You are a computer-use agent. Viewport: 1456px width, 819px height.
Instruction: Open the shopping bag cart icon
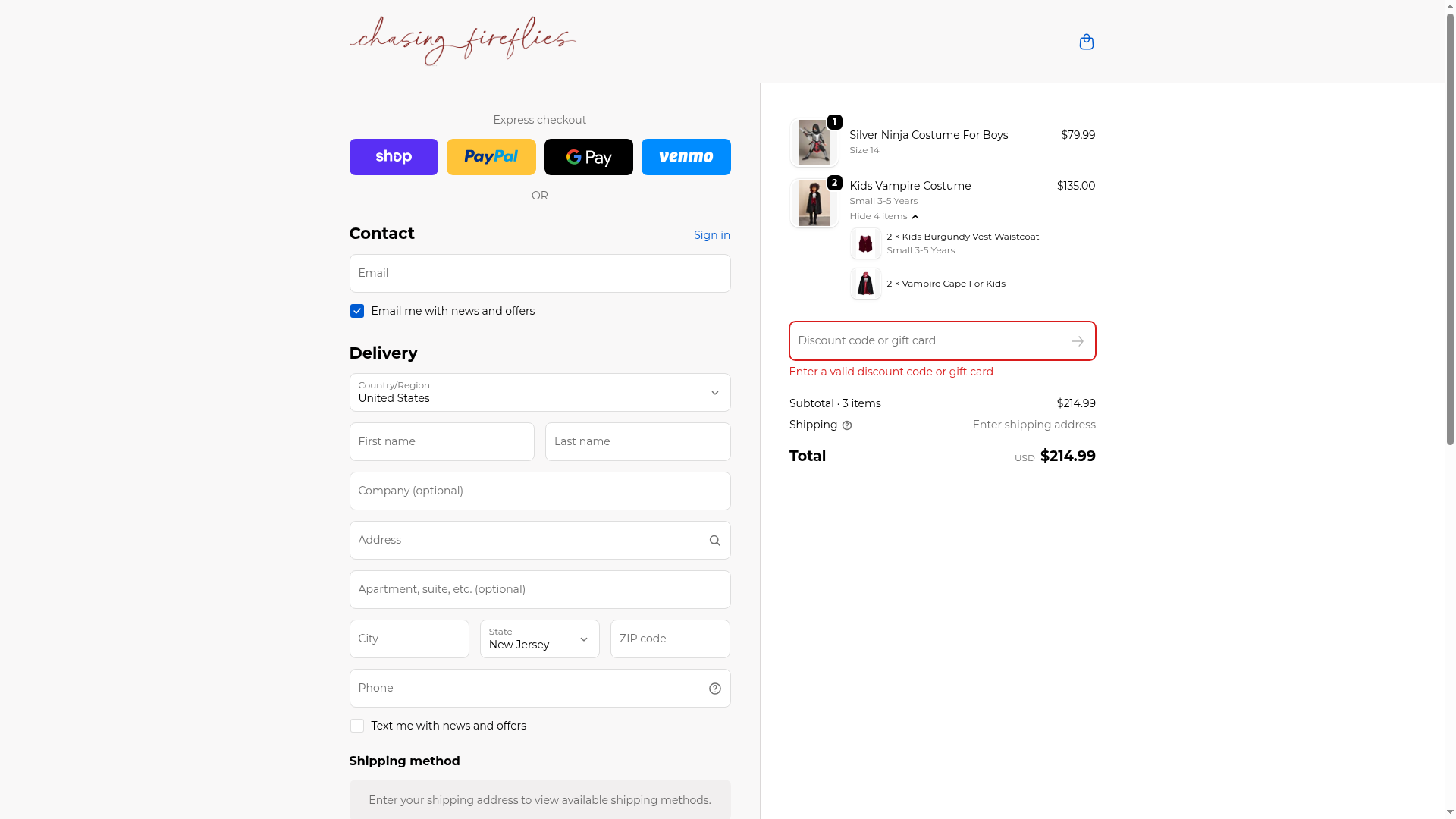1086,42
